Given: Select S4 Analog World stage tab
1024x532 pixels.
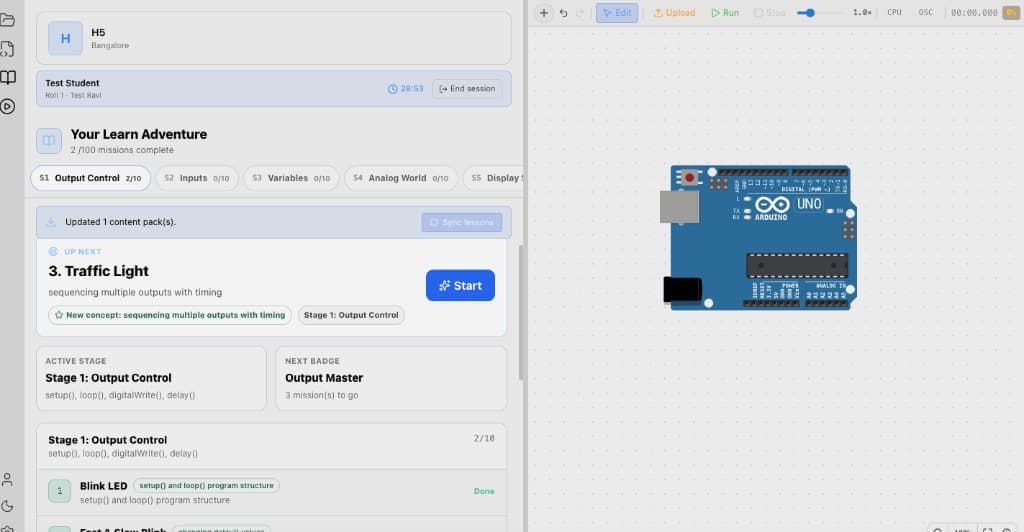Looking at the screenshot, I should pos(400,178).
